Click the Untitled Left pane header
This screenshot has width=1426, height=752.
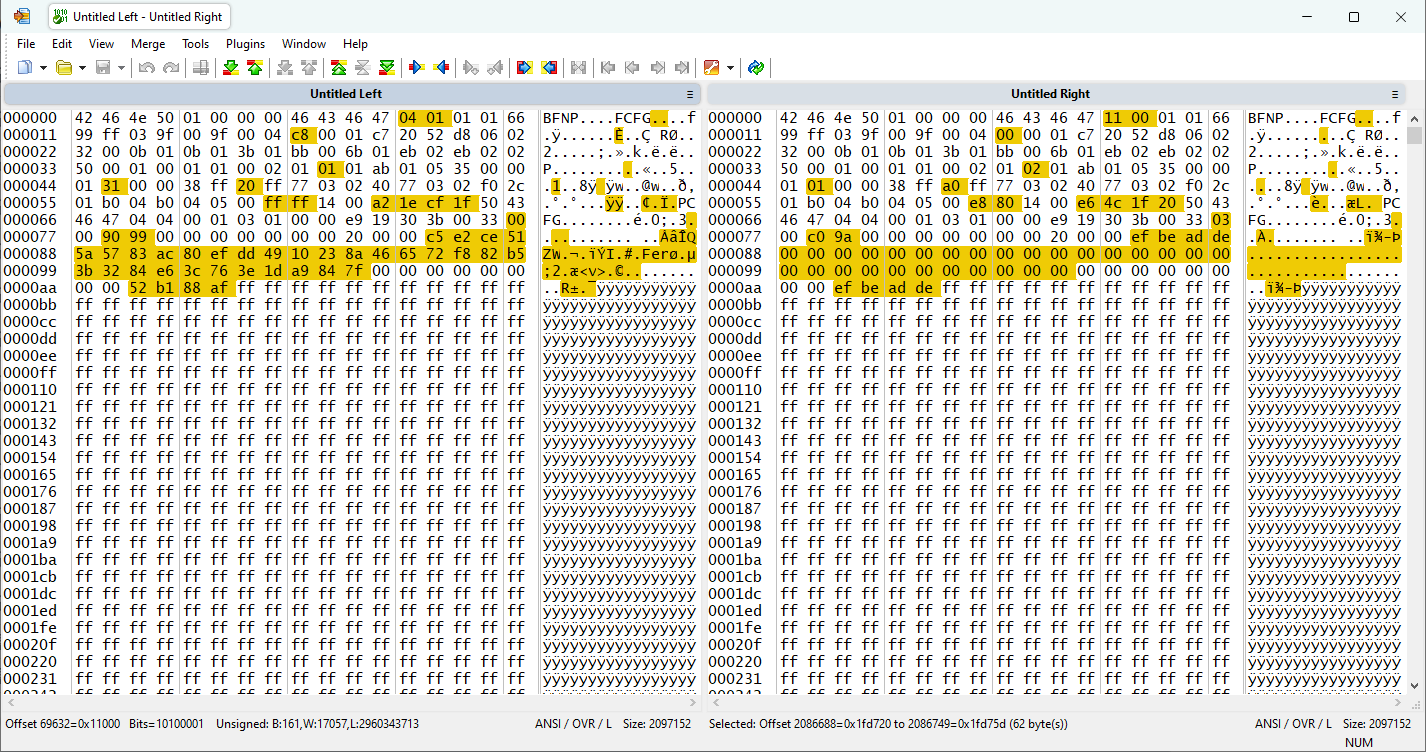(352, 94)
